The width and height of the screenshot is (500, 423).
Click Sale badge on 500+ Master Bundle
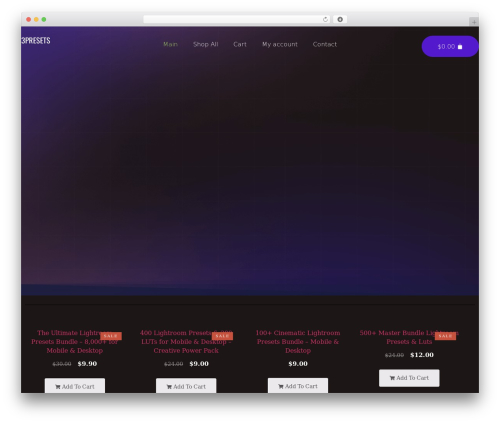click(445, 336)
